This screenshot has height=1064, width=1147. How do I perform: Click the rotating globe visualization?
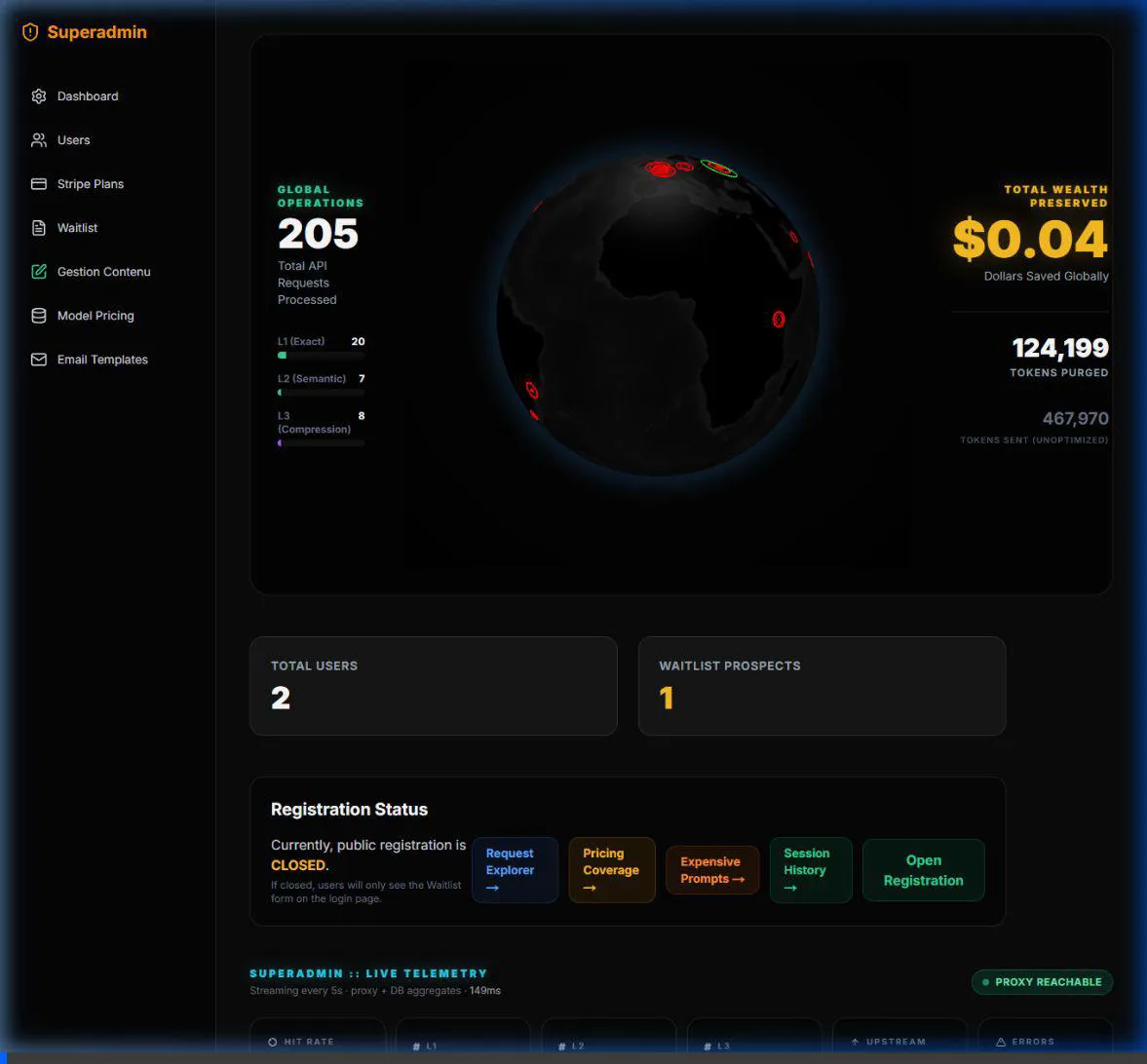[x=659, y=315]
